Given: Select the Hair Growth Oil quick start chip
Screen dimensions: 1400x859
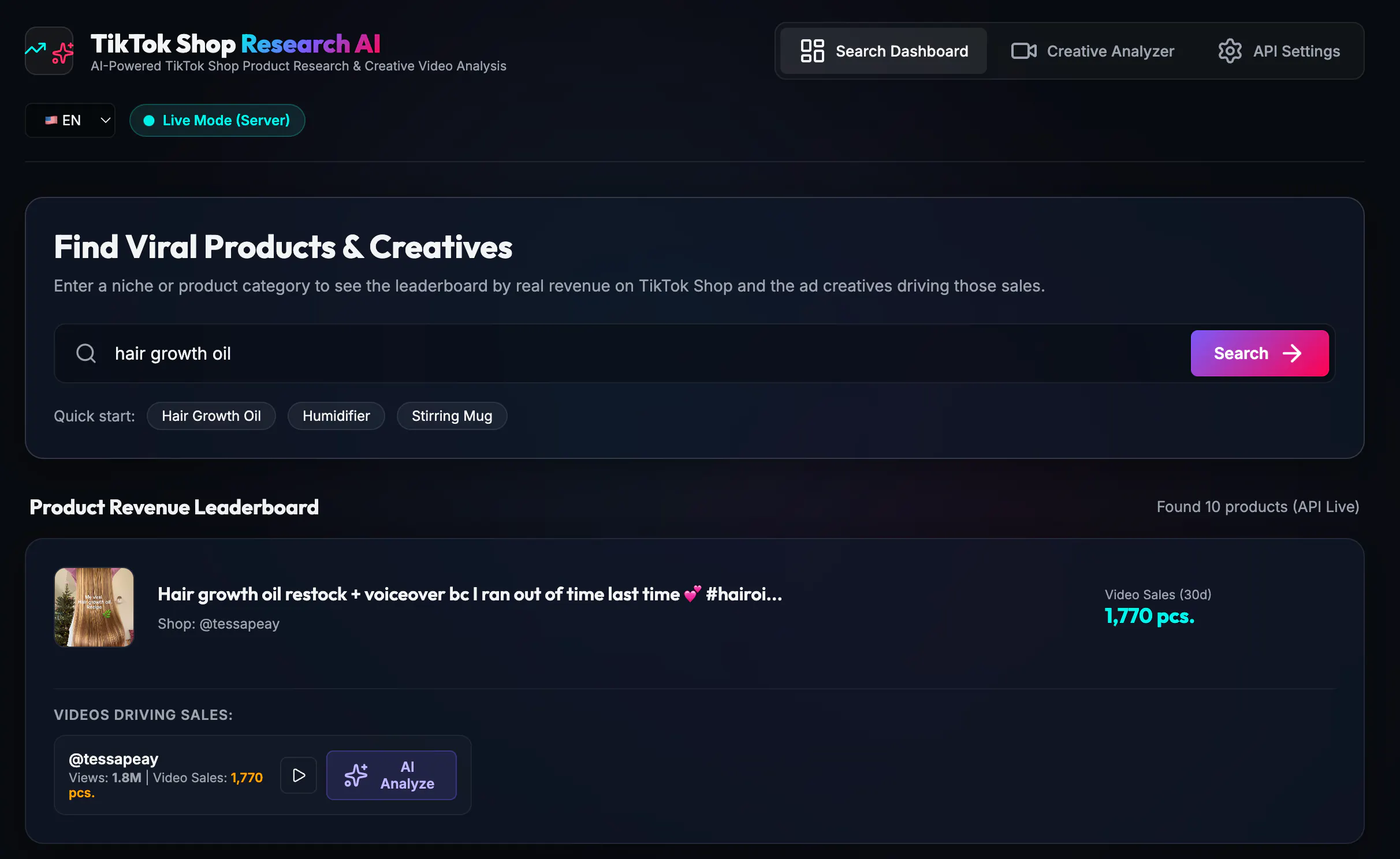Looking at the screenshot, I should click(x=211, y=416).
